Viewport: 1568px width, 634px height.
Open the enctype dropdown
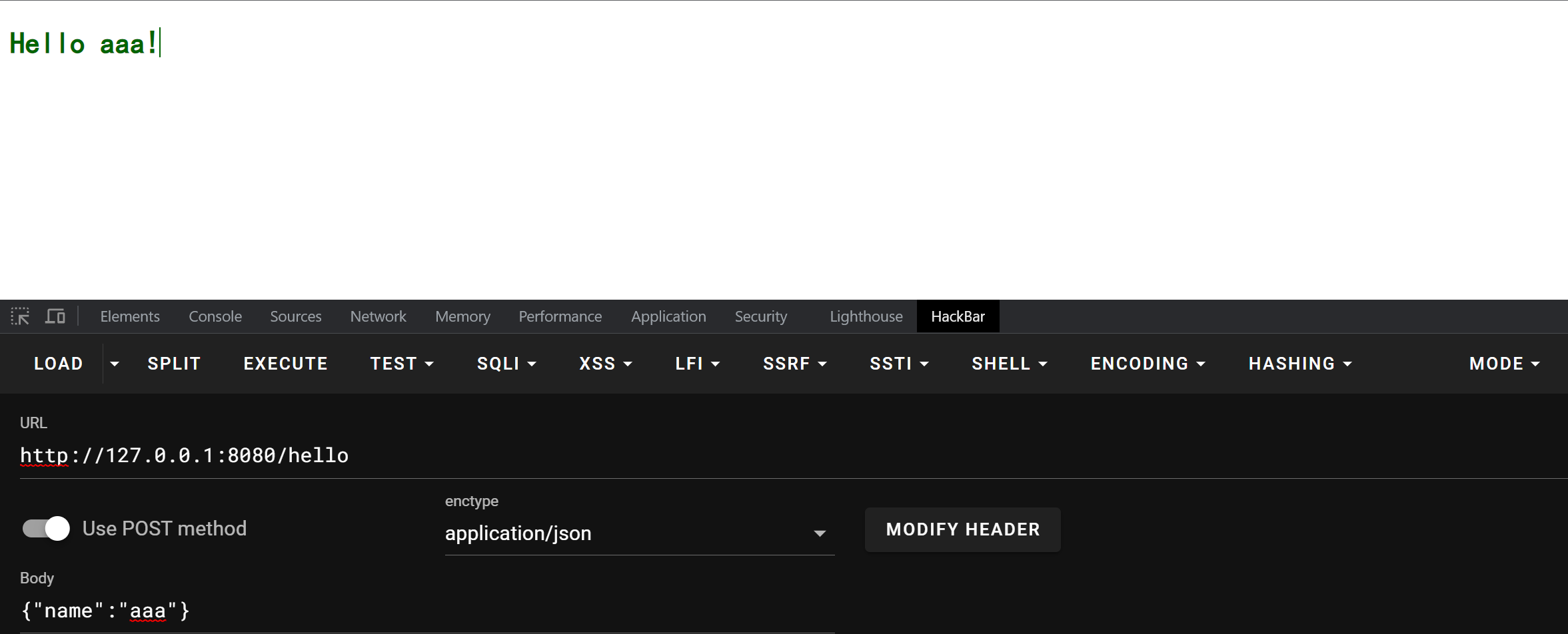coord(818,533)
